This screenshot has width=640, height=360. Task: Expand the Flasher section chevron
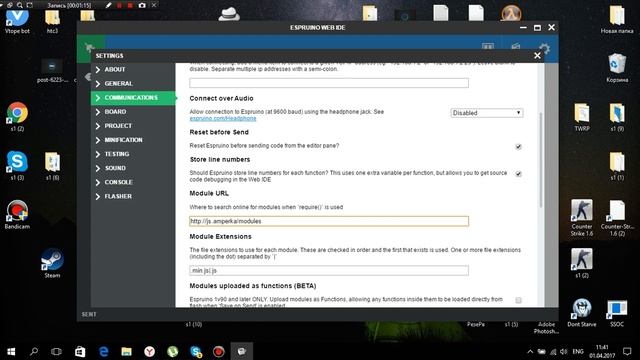click(x=98, y=196)
